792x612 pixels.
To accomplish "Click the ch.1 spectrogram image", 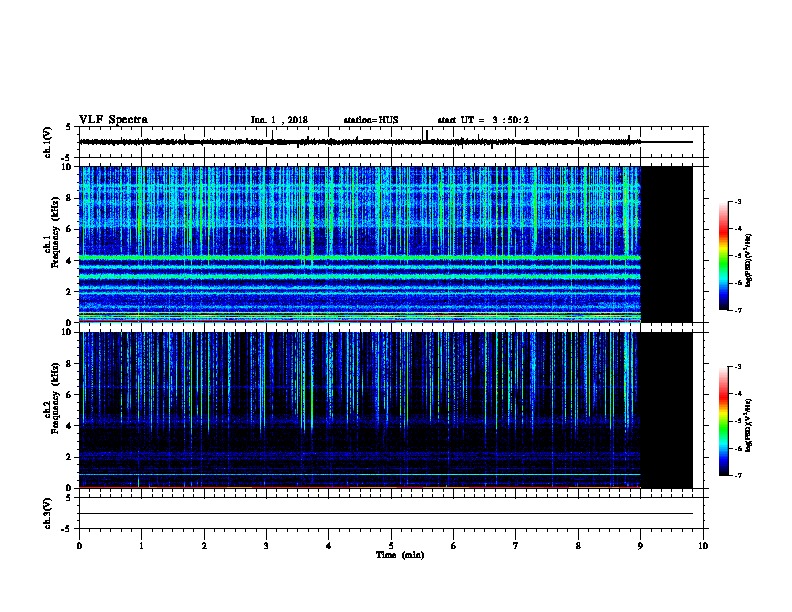I will [385, 244].
